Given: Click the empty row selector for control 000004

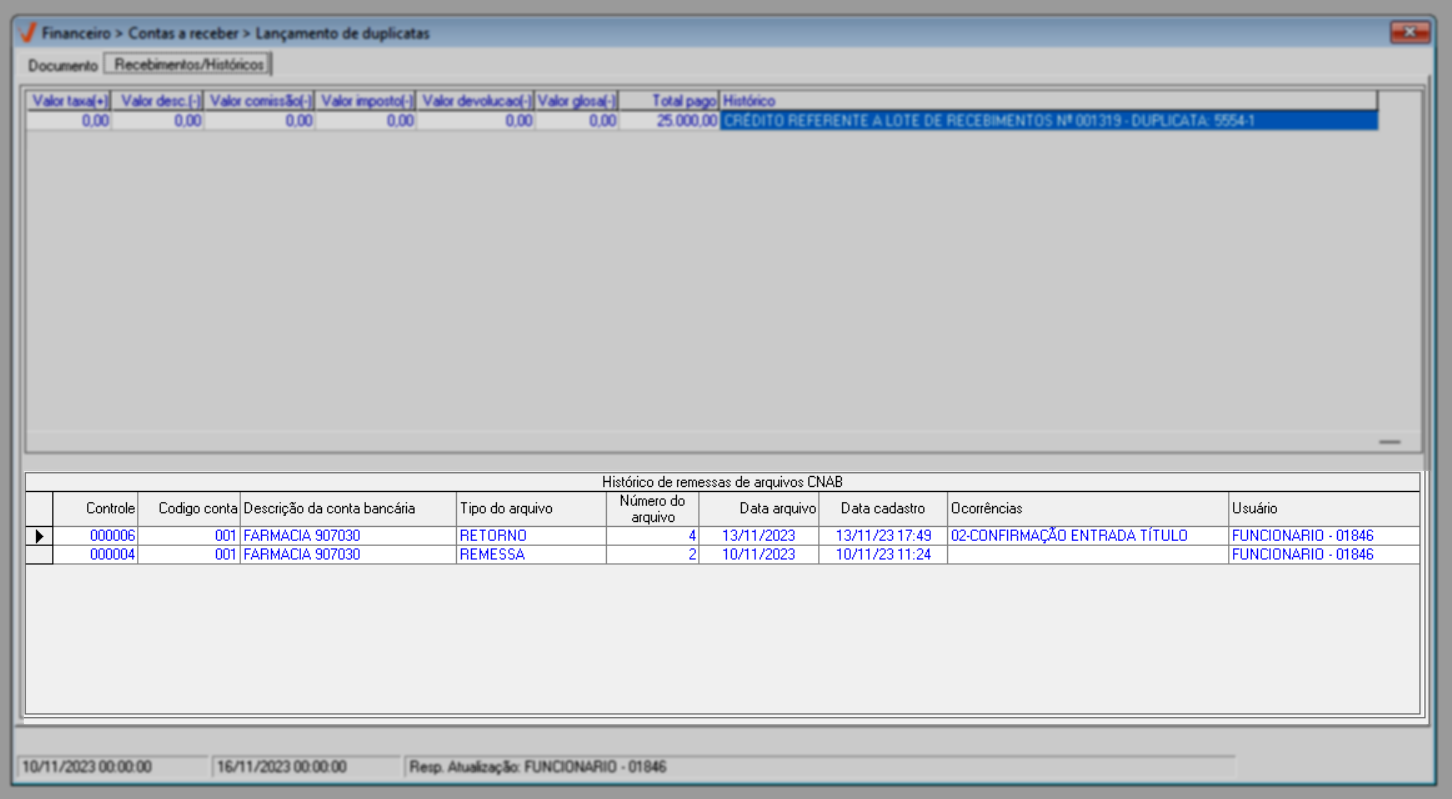Looking at the screenshot, I should [39, 555].
